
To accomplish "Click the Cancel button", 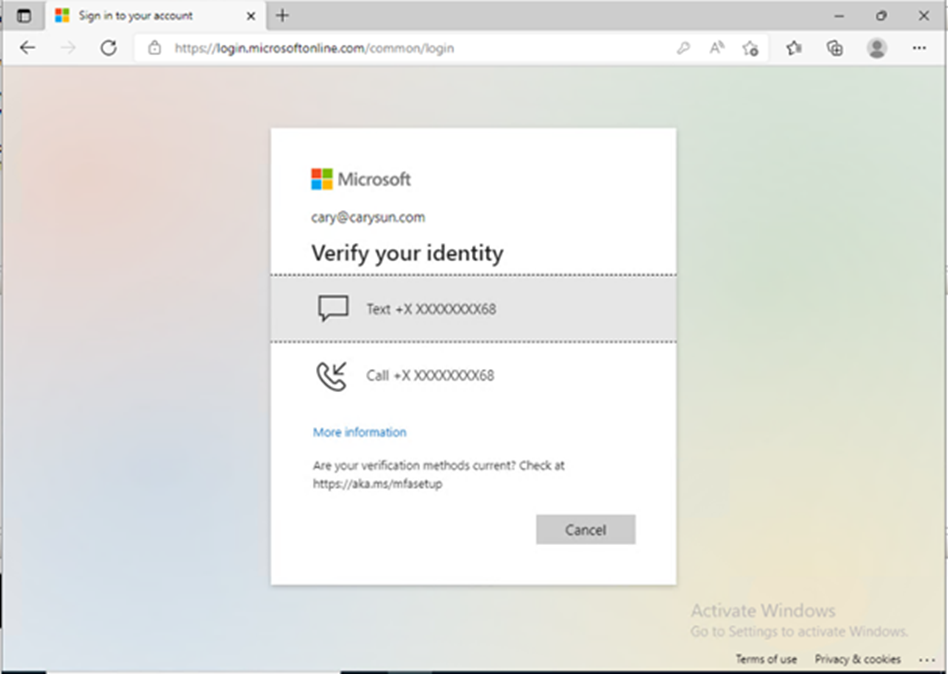I will click(585, 530).
